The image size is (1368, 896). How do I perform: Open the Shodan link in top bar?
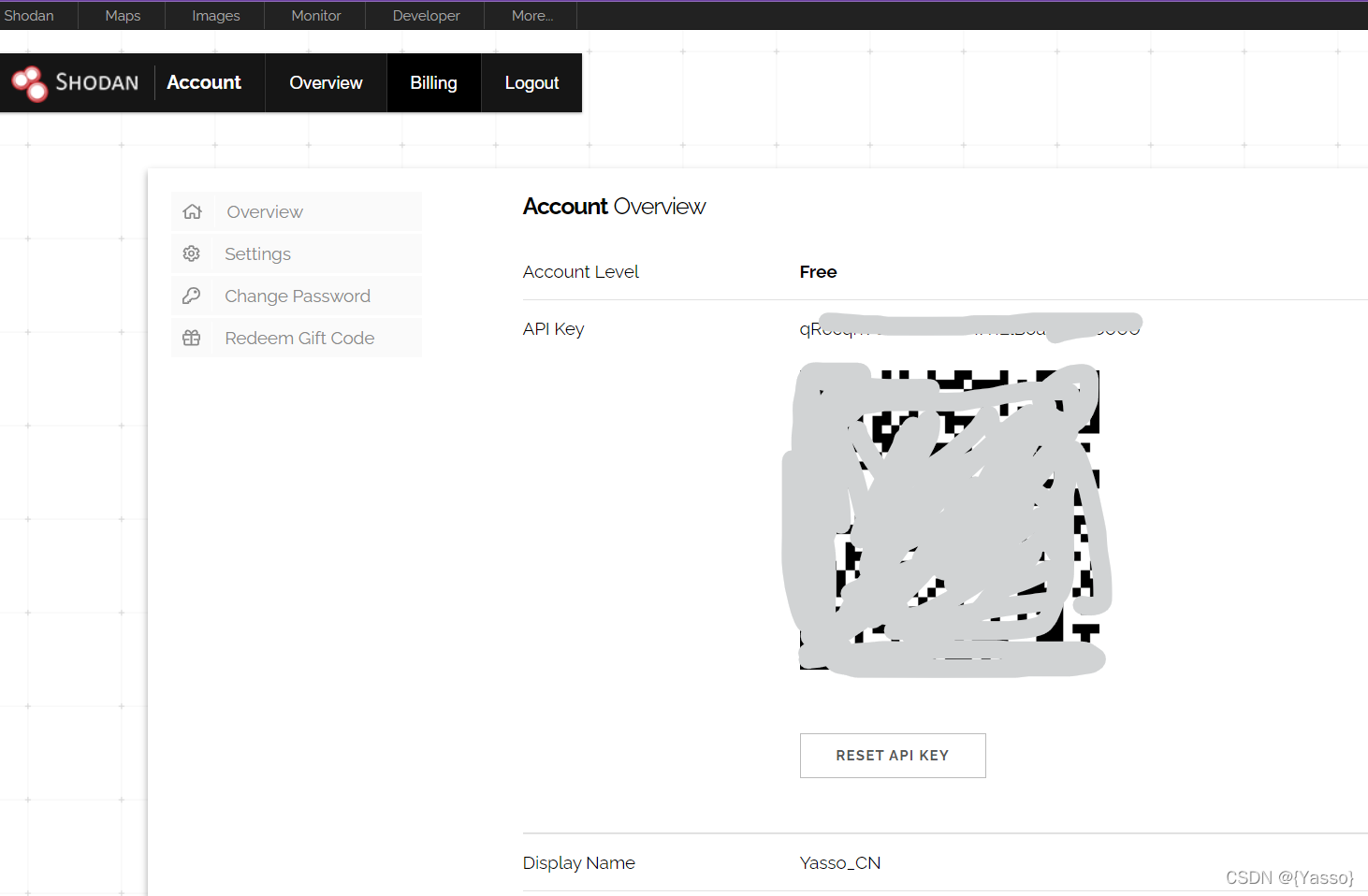point(29,16)
